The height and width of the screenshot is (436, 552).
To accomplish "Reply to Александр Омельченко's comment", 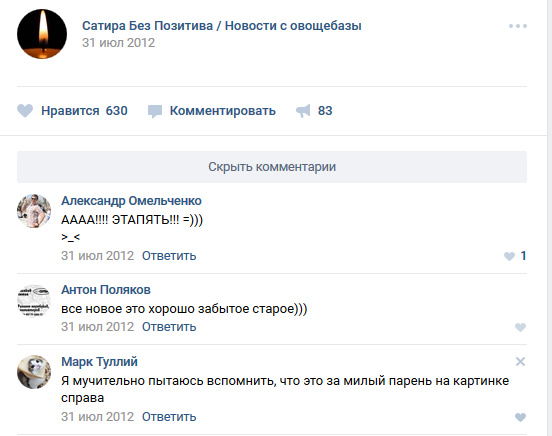I will click(169, 256).
